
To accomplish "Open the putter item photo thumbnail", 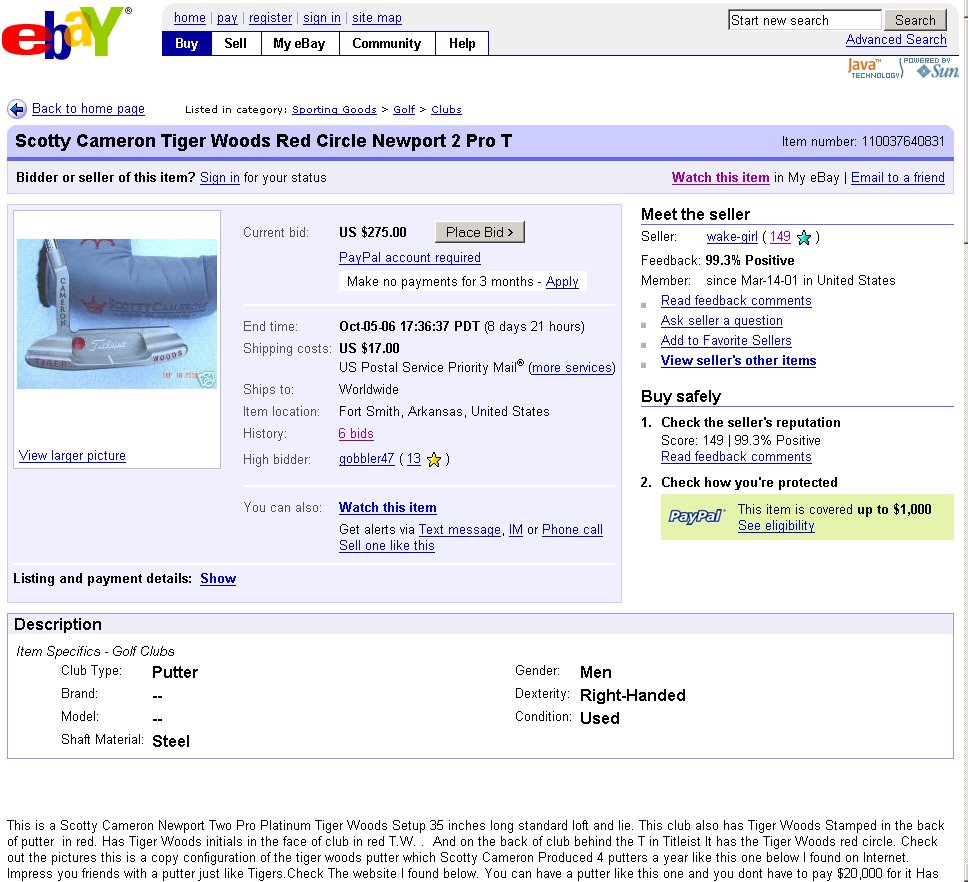I will point(117,314).
